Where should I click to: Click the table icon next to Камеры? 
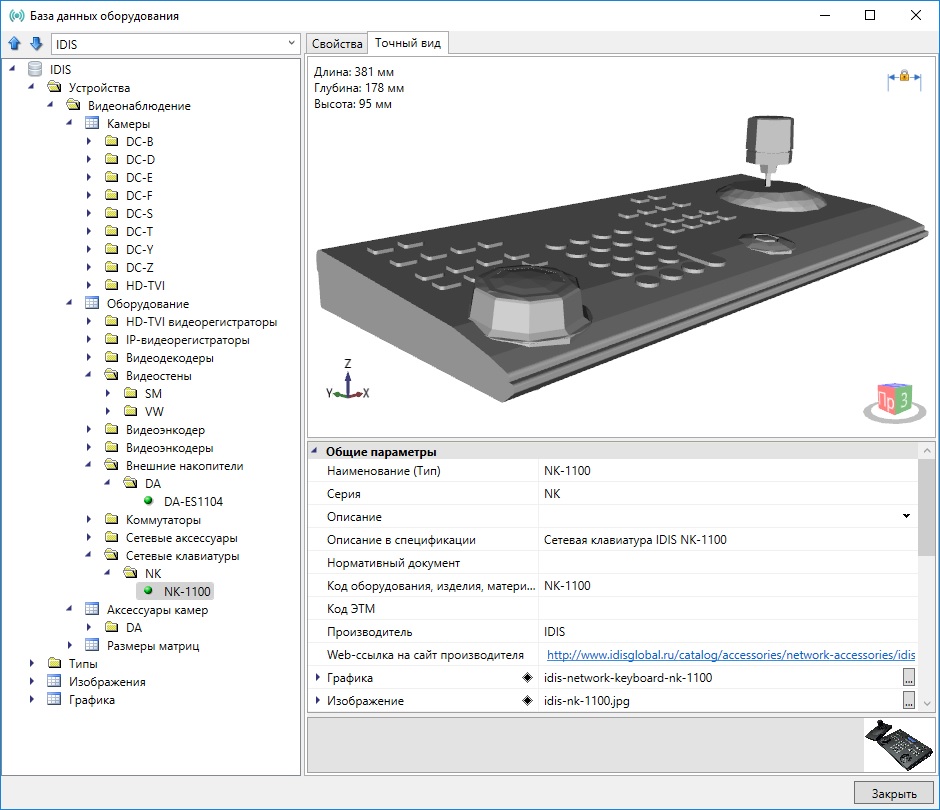tap(92, 124)
